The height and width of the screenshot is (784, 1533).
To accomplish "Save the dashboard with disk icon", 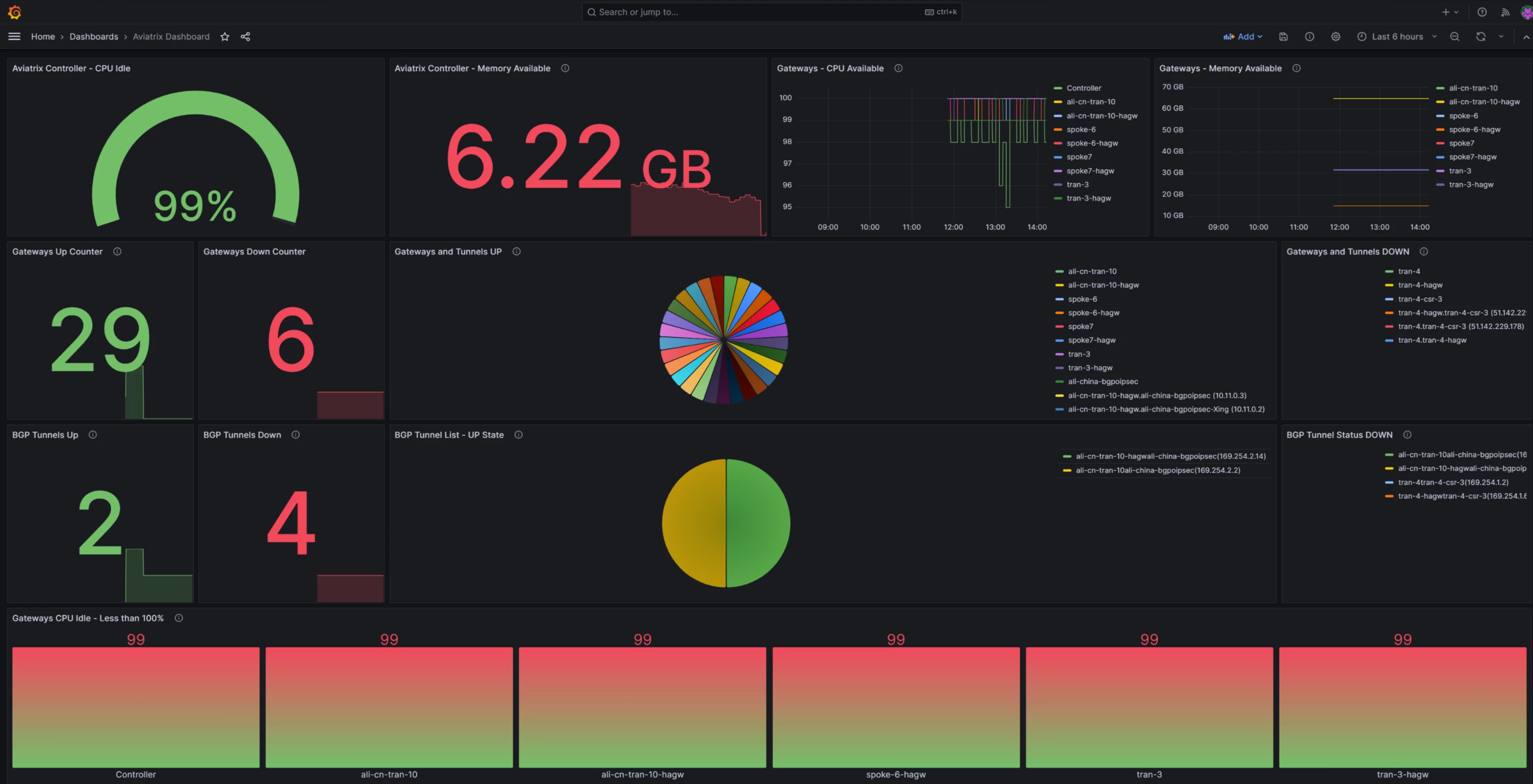I will [x=1283, y=36].
